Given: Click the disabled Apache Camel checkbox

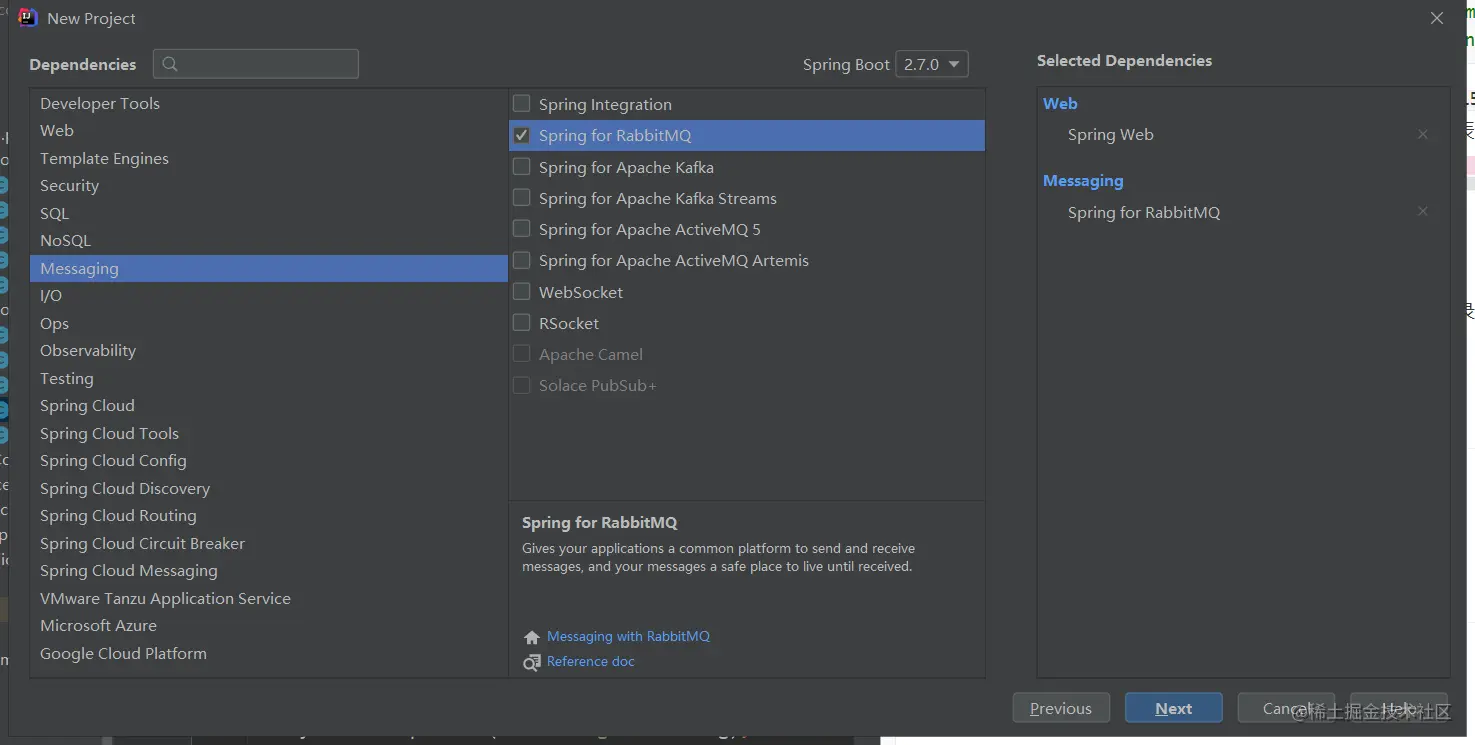Looking at the screenshot, I should point(521,353).
